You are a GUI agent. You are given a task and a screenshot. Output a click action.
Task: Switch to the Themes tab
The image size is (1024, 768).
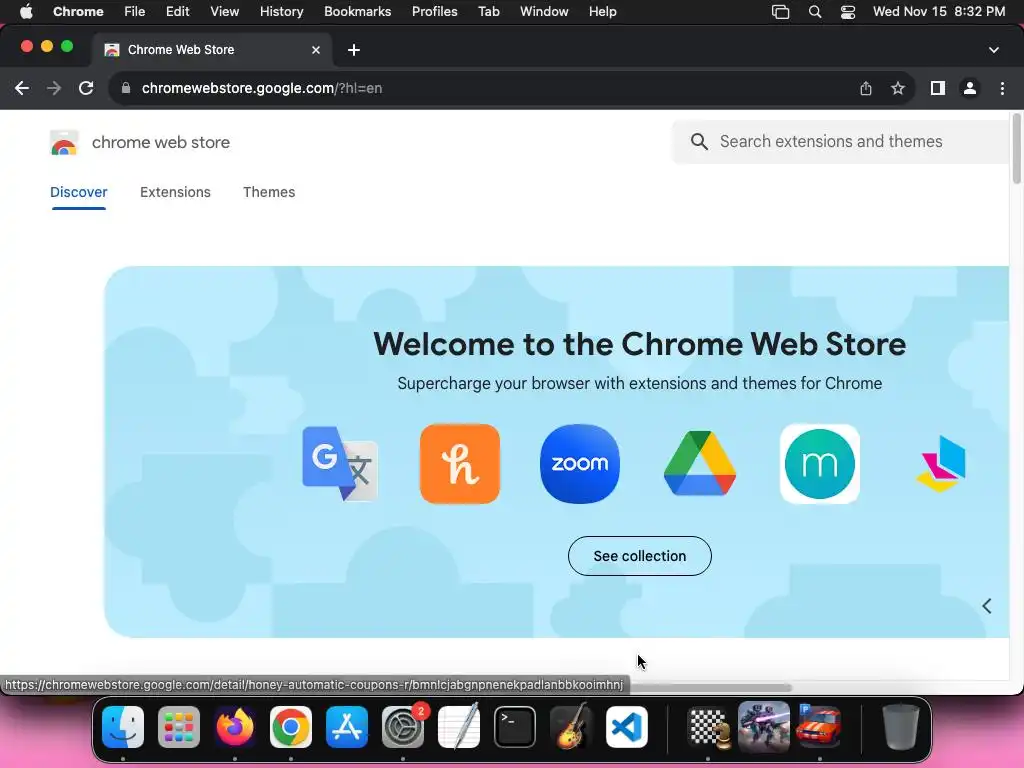coord(269,192)
